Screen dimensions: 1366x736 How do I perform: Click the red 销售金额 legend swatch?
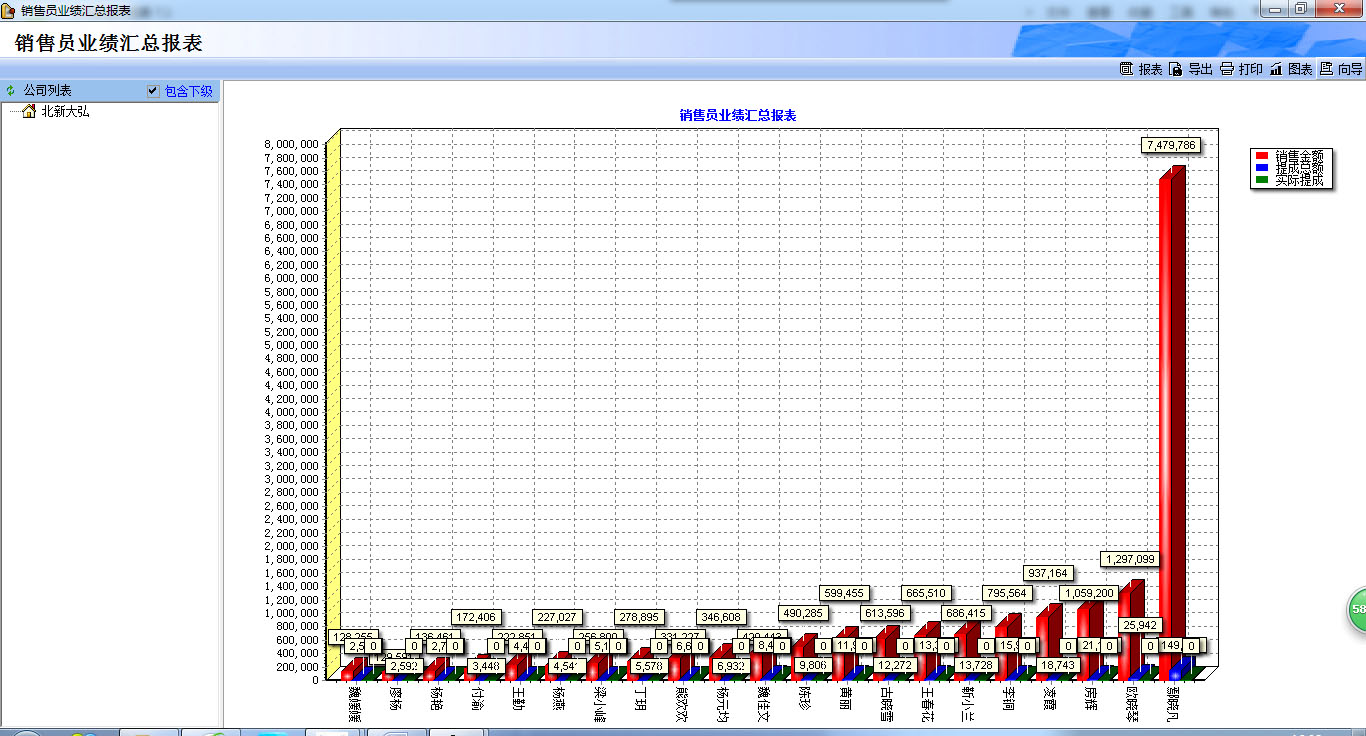point(1262,156)
